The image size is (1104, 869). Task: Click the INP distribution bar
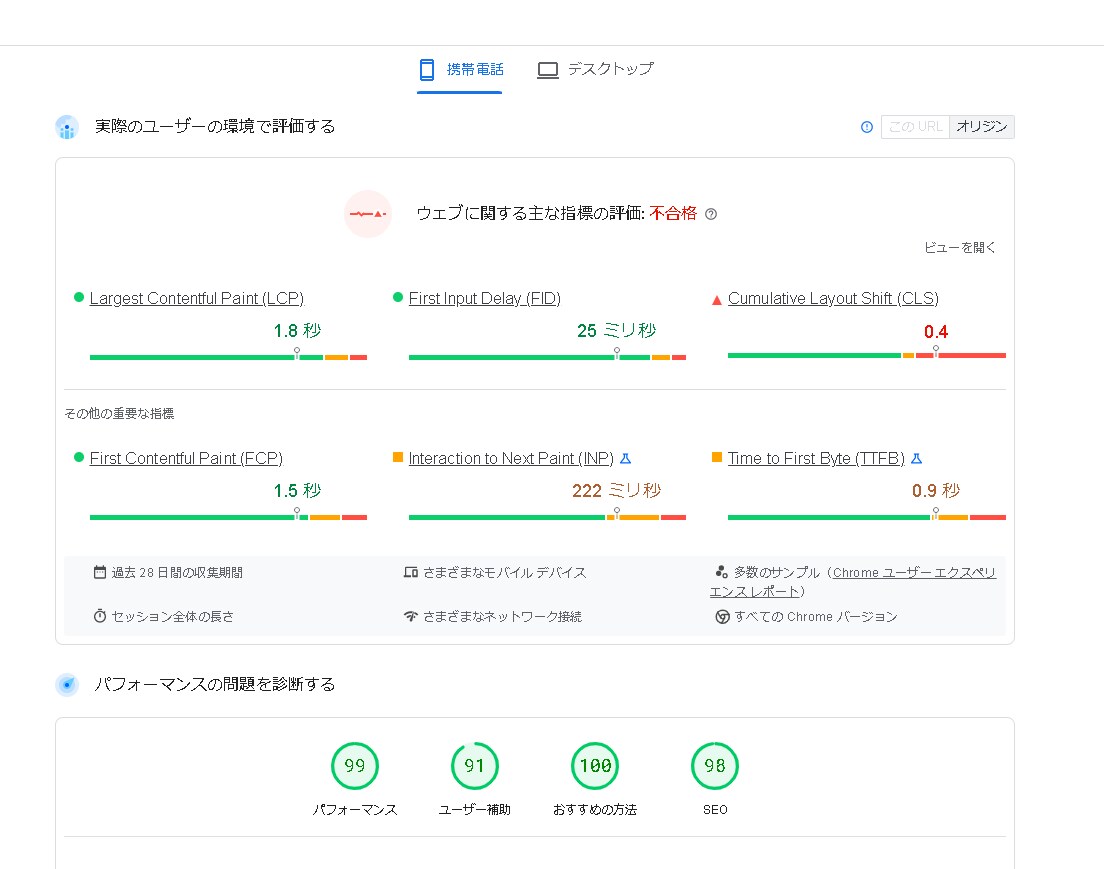click(547, 518)
